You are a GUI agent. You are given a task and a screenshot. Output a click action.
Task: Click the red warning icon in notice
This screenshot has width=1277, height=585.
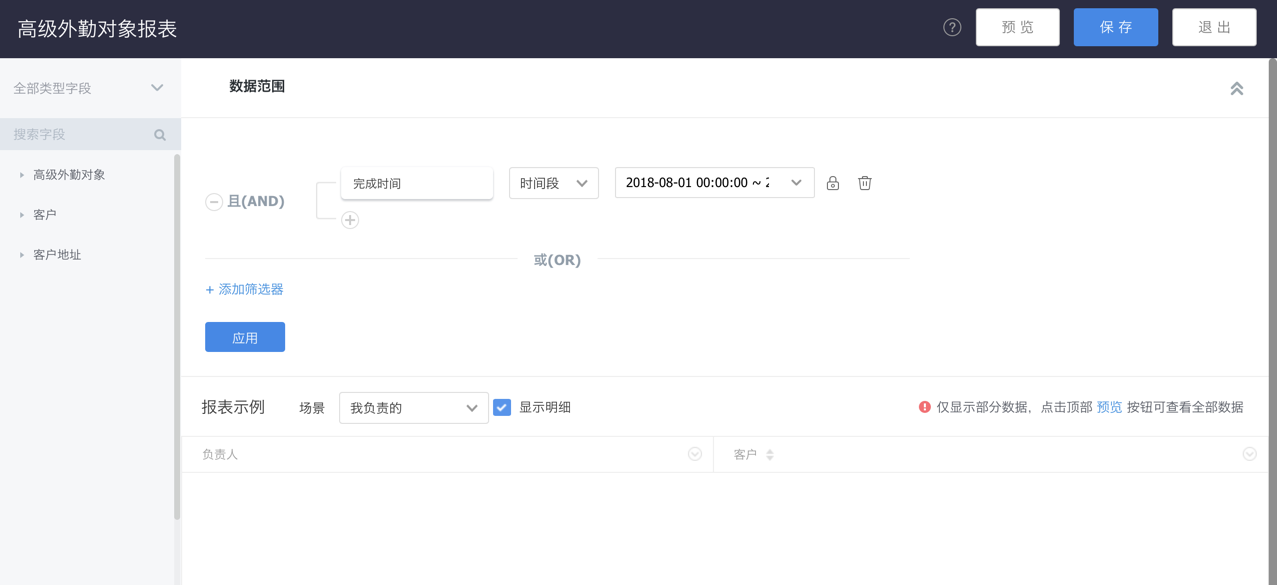tap(925, 407)
